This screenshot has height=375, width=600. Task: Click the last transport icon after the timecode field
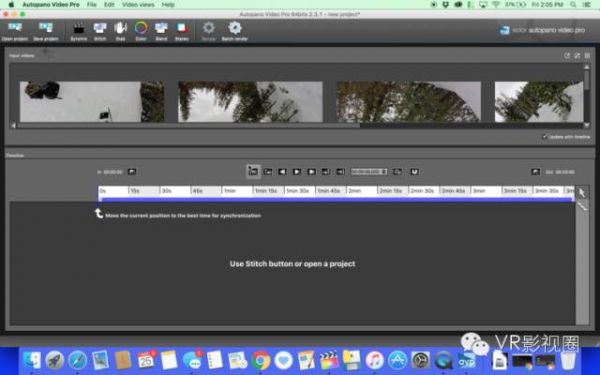(x=414, y=172)
